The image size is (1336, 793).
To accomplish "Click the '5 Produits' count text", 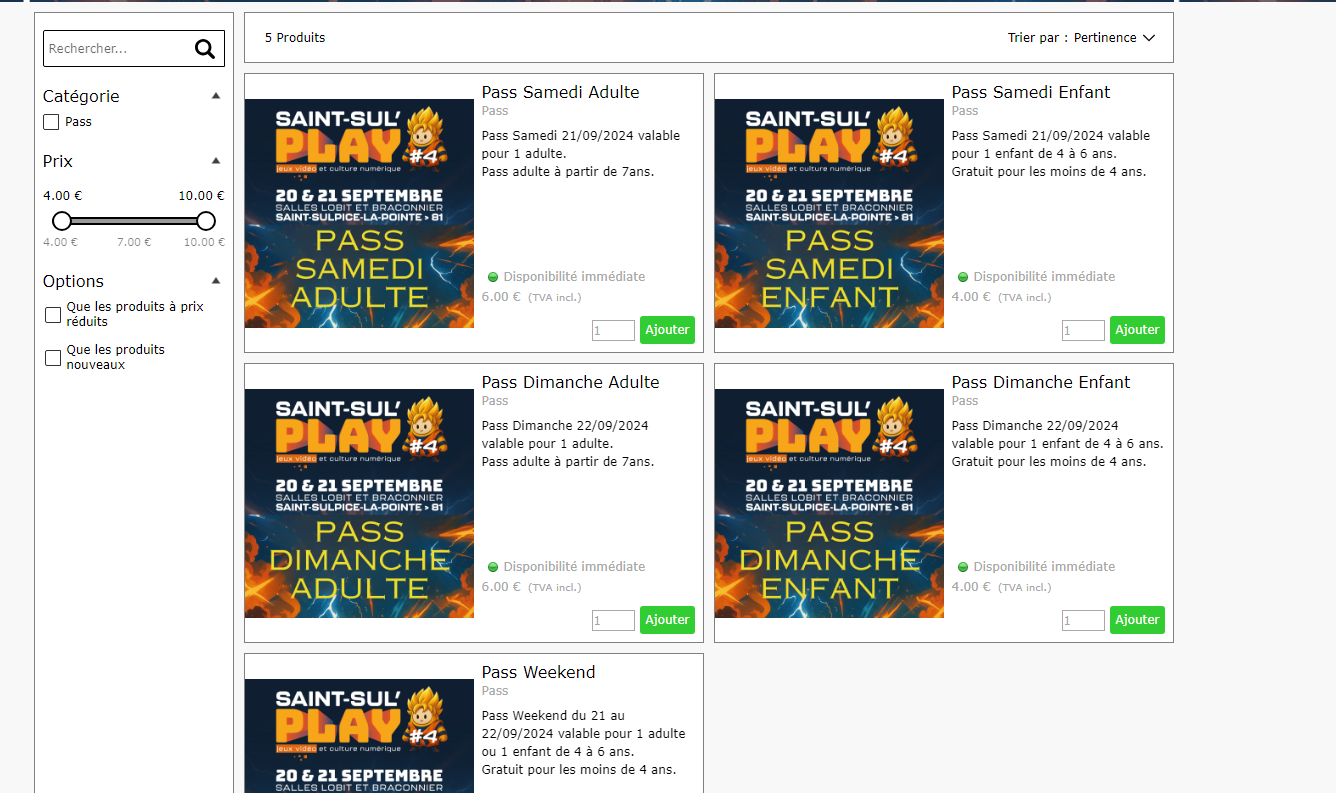I will click(x=295, y=38).
